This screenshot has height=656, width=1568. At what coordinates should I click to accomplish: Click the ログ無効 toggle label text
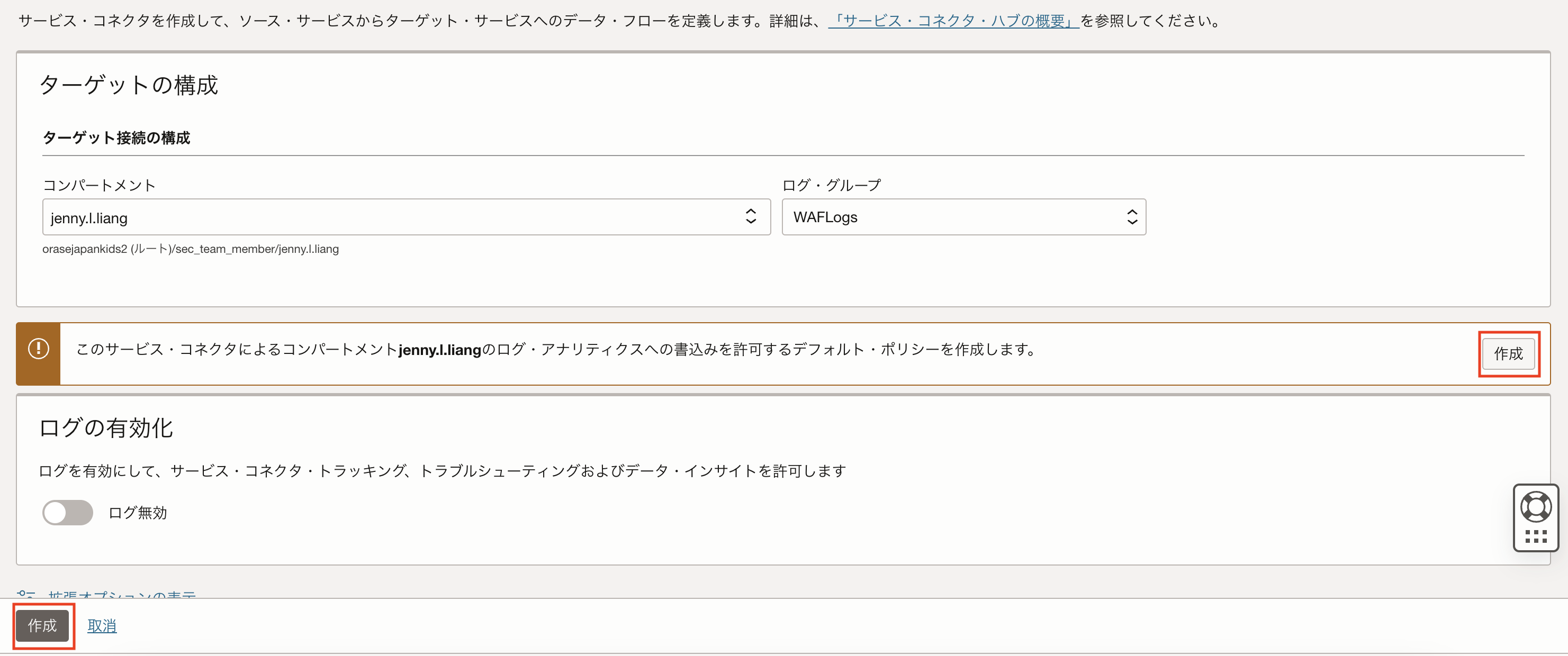coord(138,513)
